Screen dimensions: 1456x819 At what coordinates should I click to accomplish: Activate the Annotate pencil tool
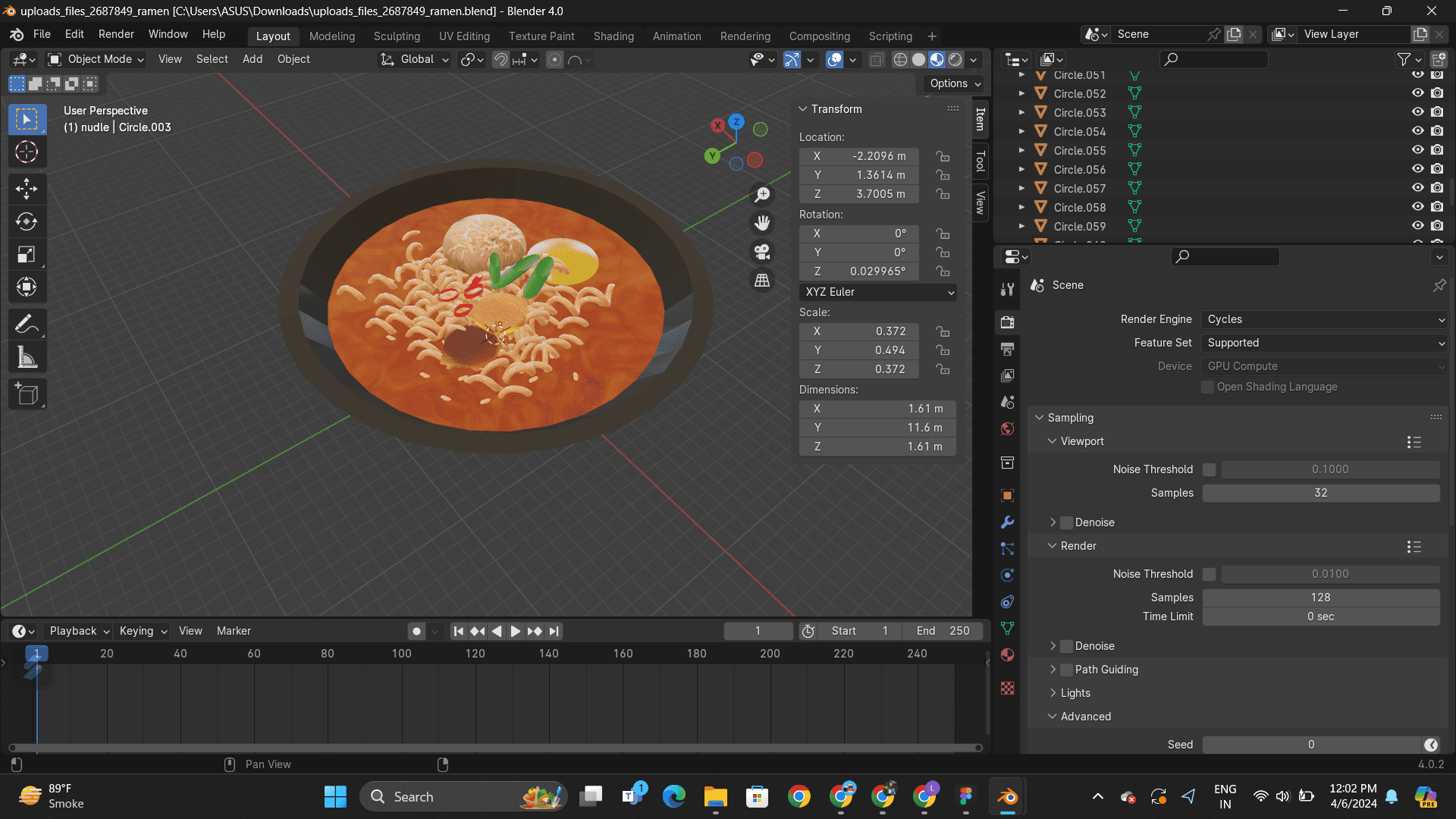[27, 325]
